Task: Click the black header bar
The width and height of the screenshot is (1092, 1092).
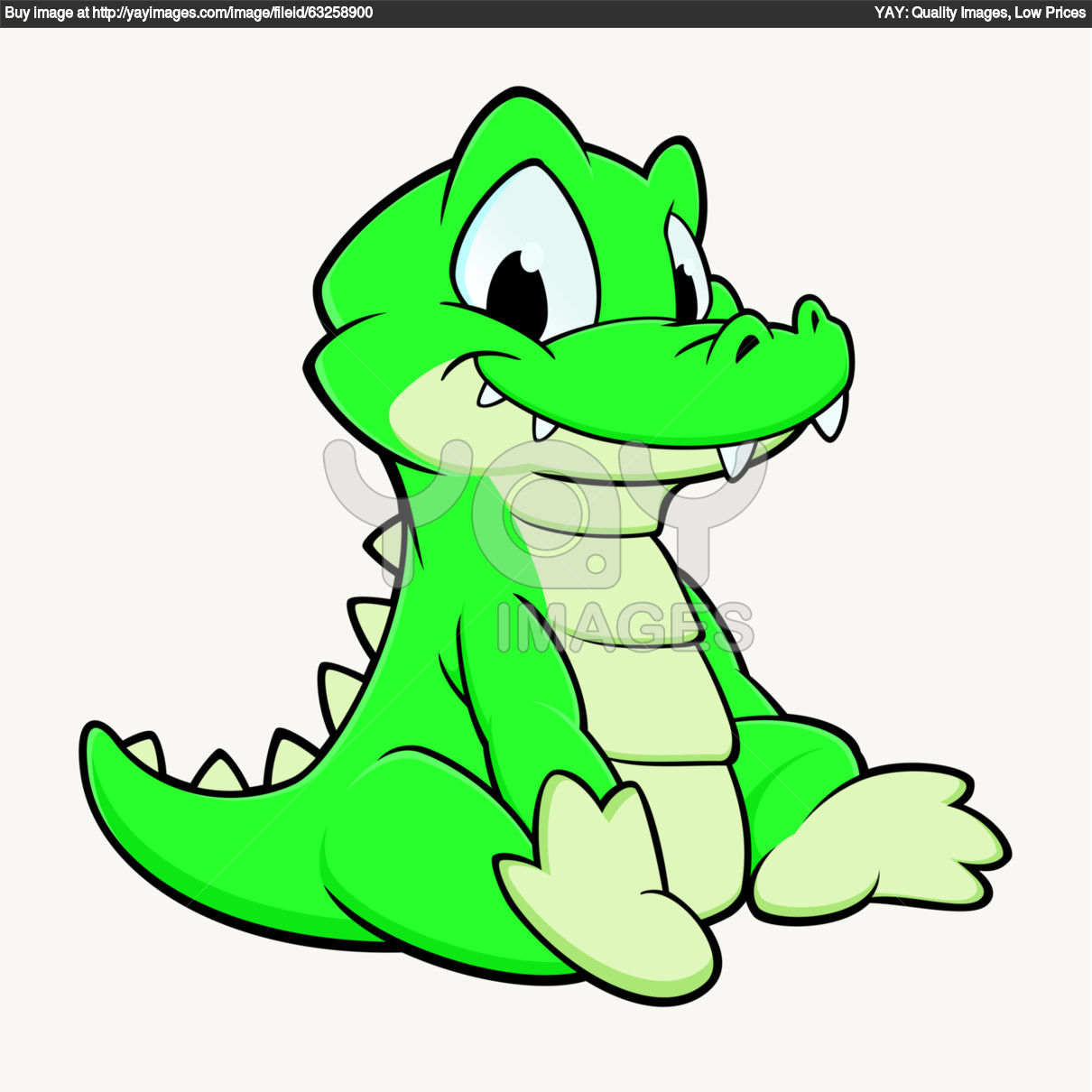Action: 546,14
